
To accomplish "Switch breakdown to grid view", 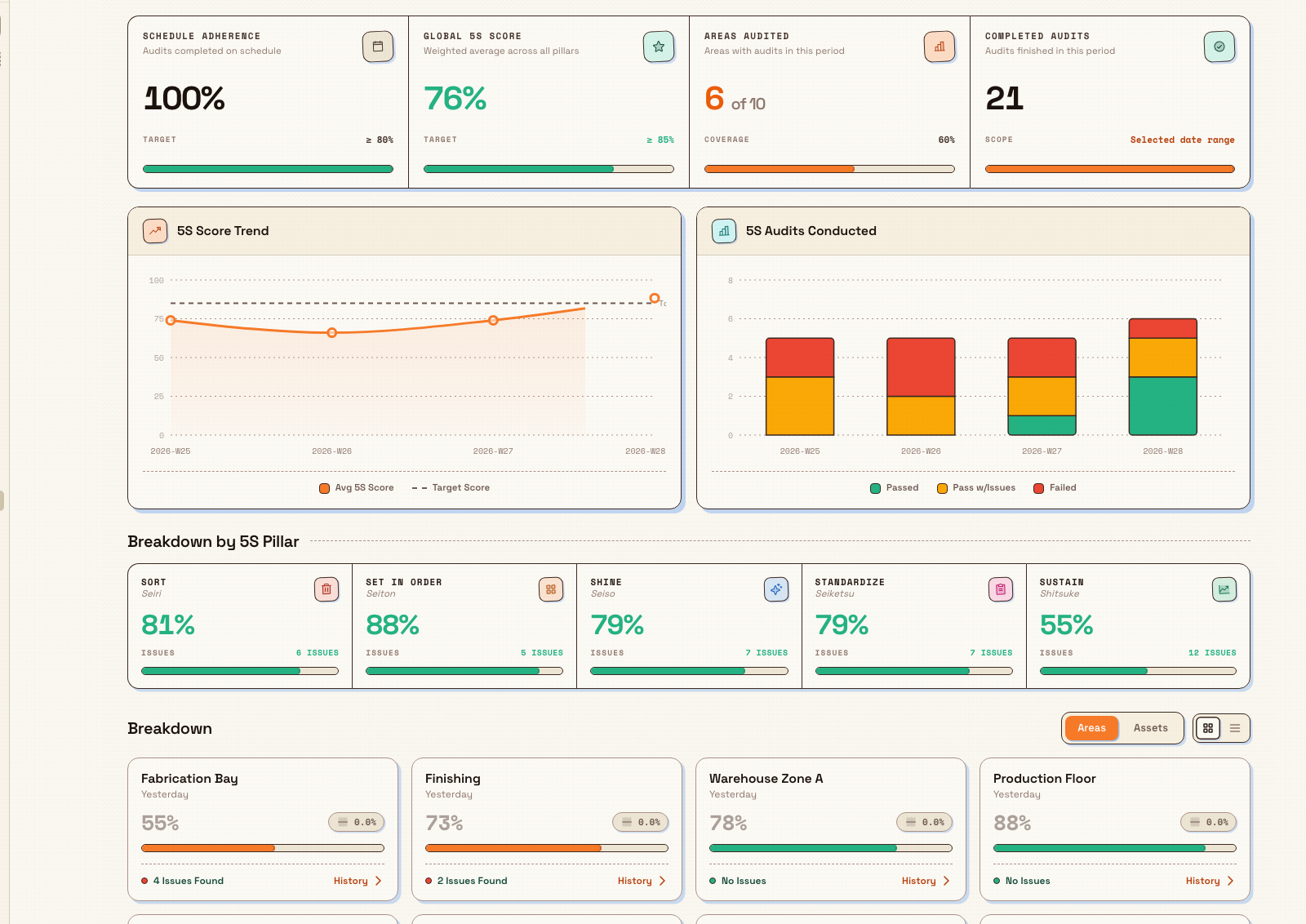I will [1208, 728].
